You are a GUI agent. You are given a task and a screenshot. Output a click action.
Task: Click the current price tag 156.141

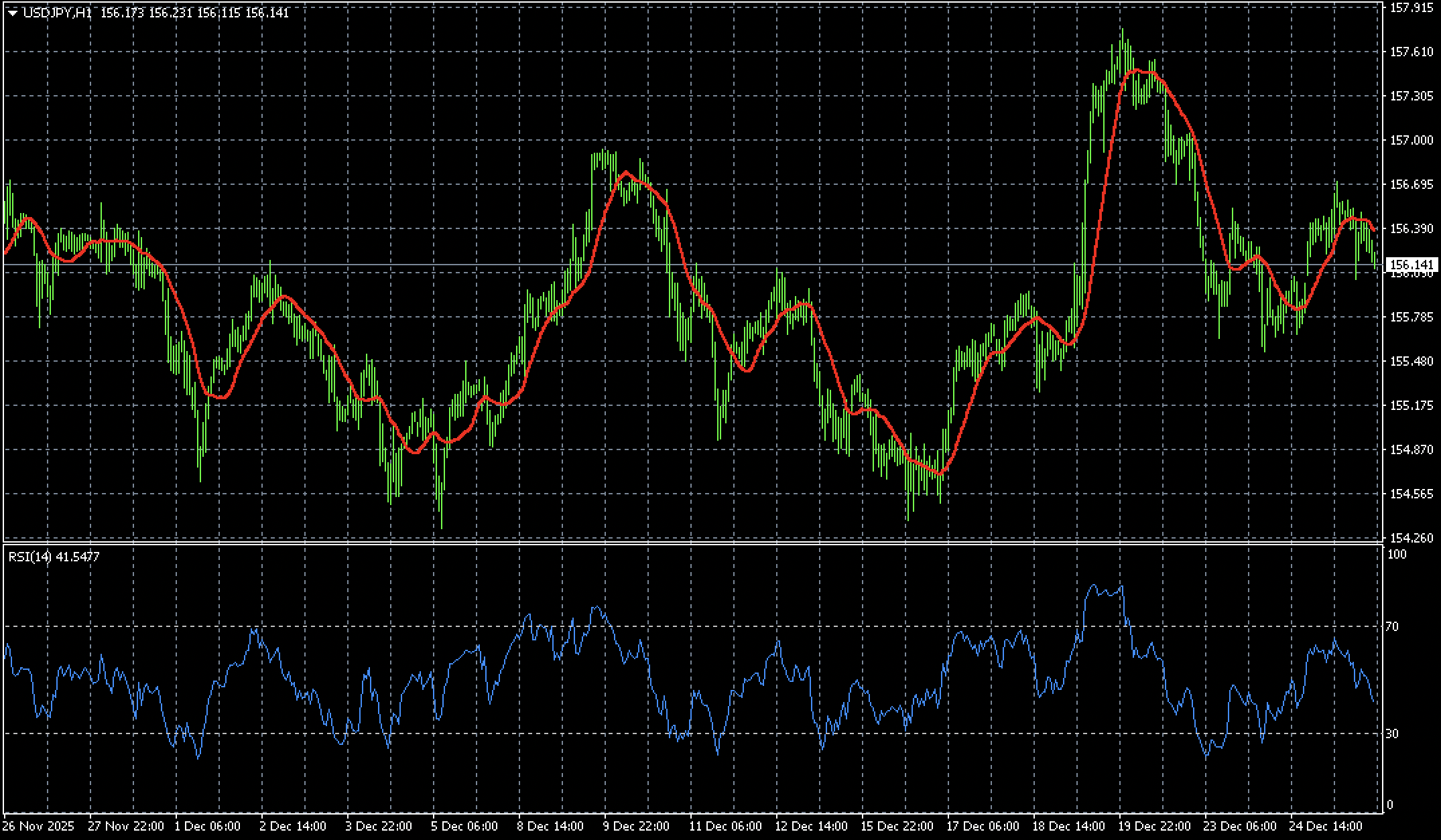pyautogui.click(x=1413, y=265)
